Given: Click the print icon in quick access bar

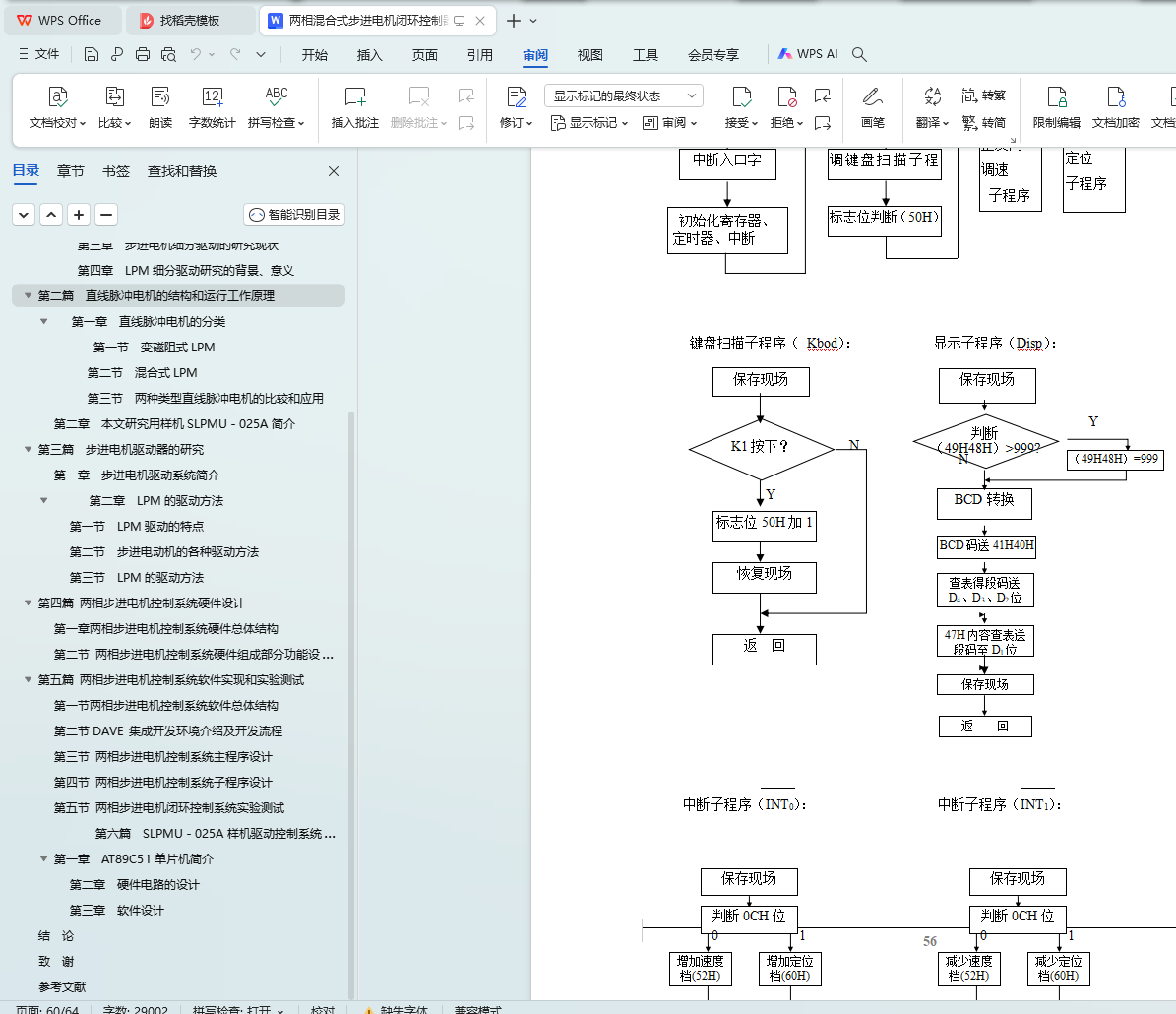Looking at the screenshot, I should [x=143, y=54].
